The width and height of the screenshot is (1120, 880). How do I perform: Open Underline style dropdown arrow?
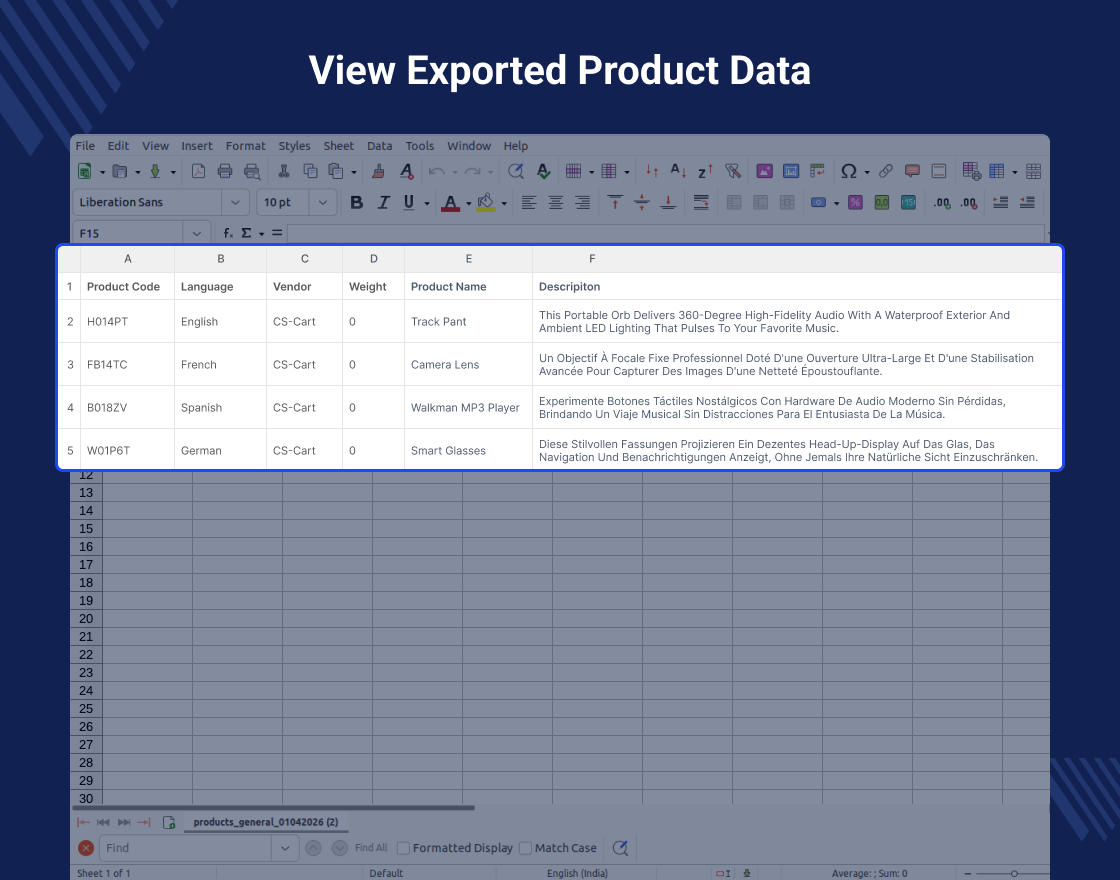point(427,204)
